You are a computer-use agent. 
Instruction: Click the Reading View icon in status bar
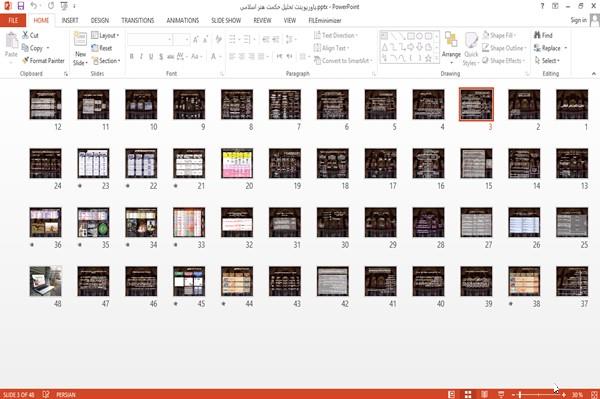click(484, 394)
